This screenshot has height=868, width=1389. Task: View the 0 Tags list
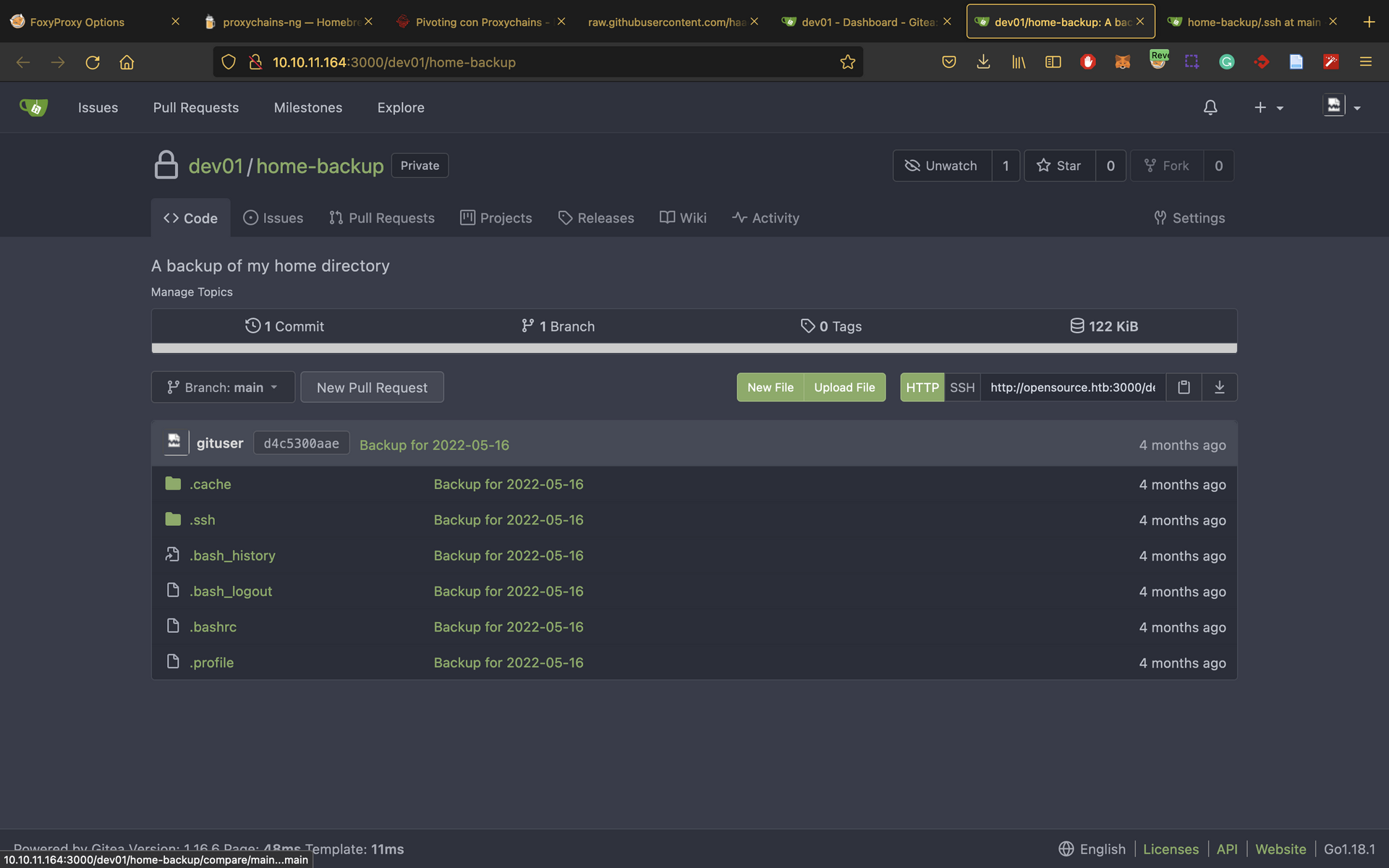click(831, 326)
